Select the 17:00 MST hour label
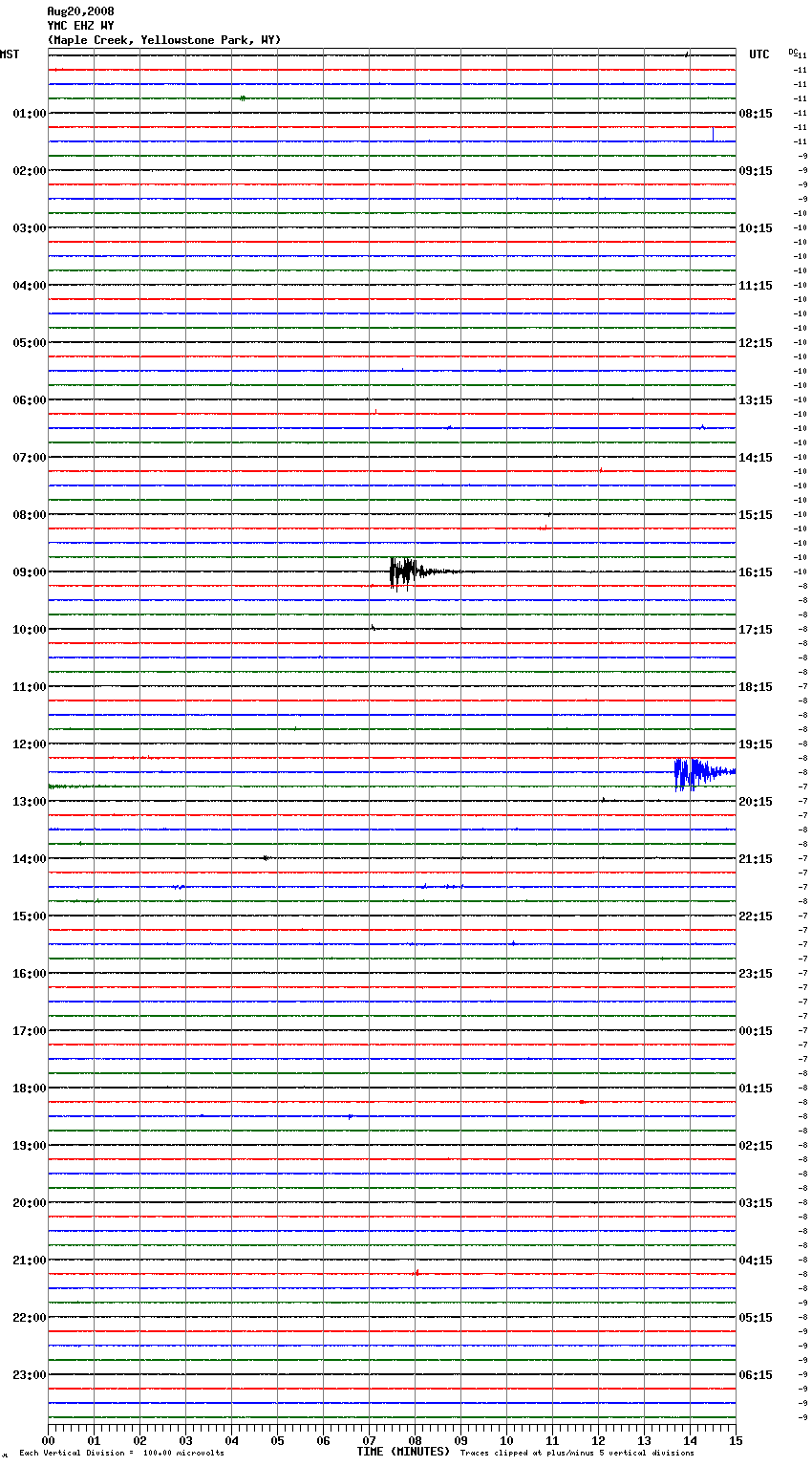The image size is (812, 1466). [x=29, y=1031]
